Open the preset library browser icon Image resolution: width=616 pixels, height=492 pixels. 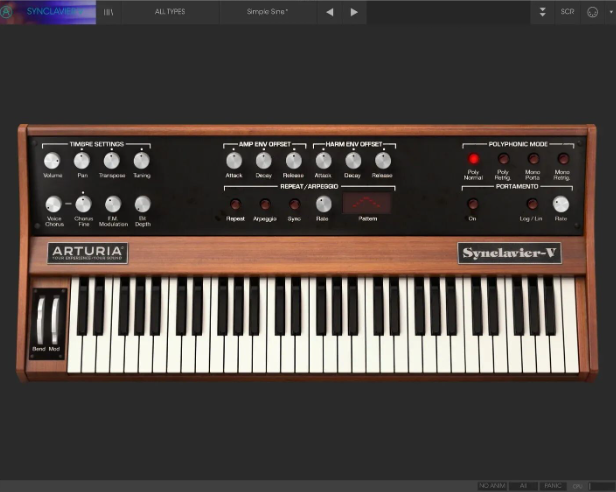coord(108,12)
